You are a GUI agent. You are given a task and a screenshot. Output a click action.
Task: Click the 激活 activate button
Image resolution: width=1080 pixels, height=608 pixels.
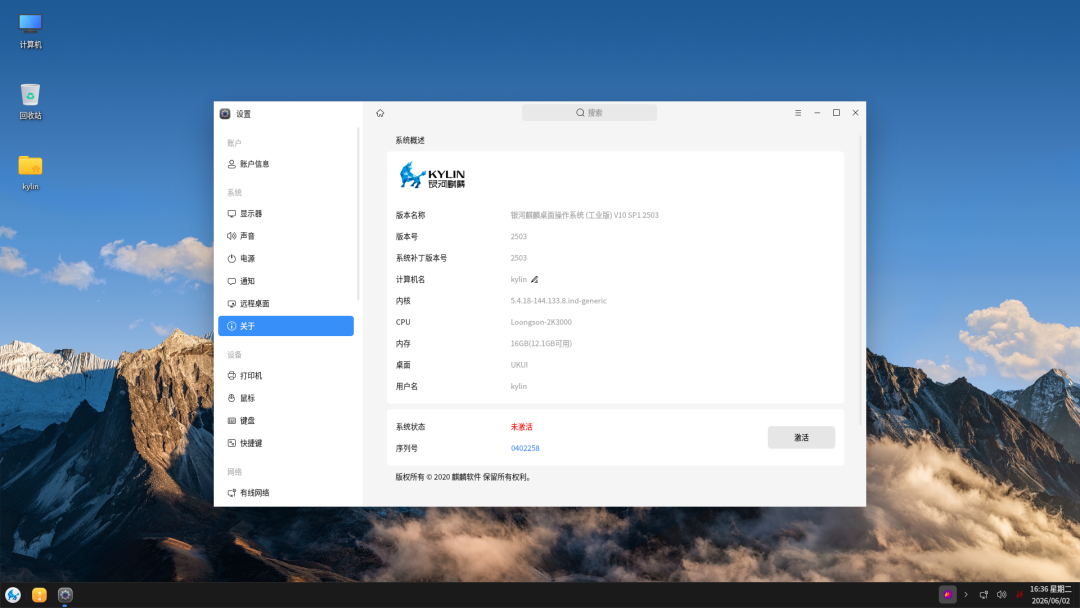801,437
